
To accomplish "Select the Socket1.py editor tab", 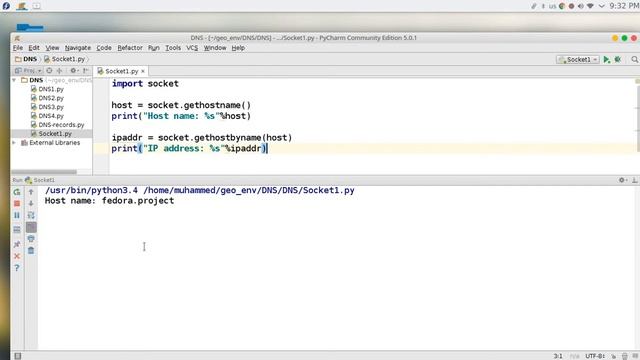I will click(x=121, y=71).
